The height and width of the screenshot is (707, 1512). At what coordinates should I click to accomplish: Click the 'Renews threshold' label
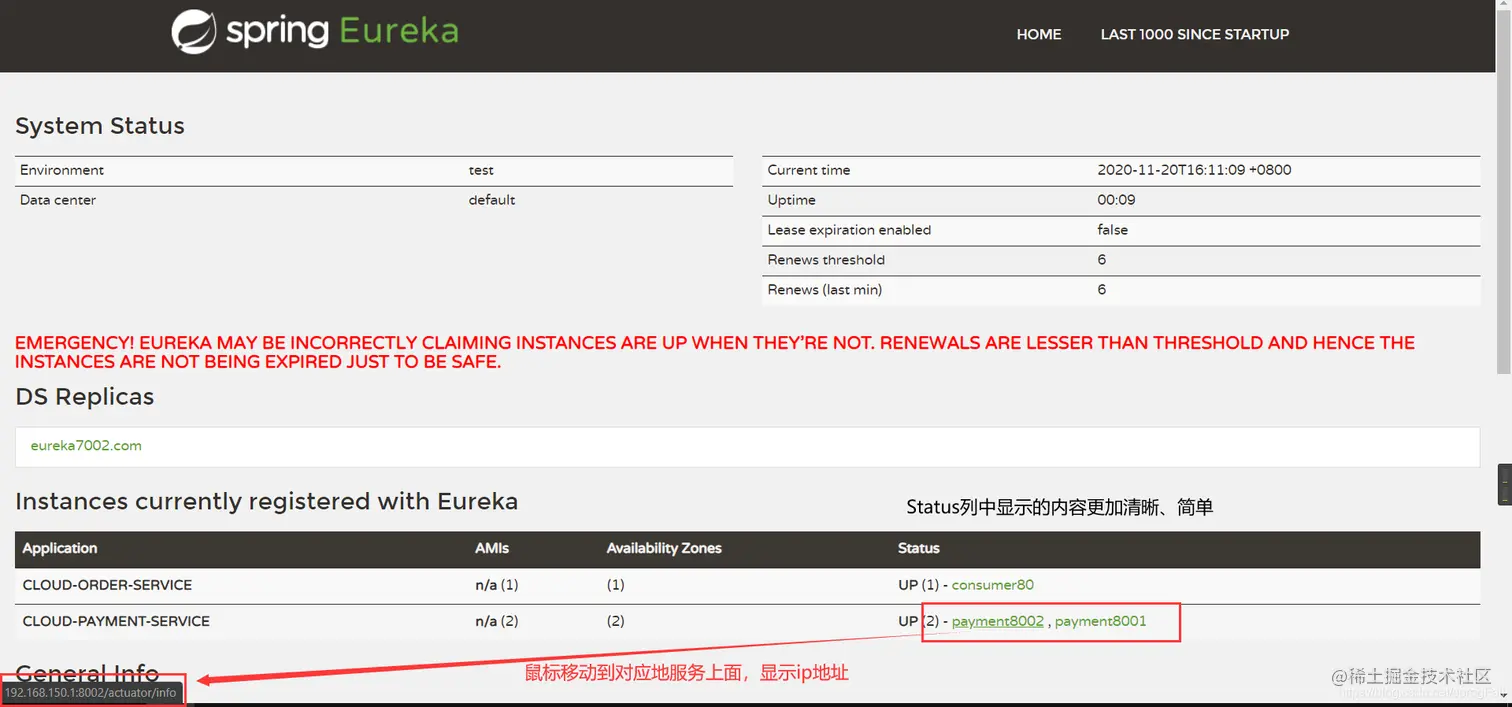826,260
